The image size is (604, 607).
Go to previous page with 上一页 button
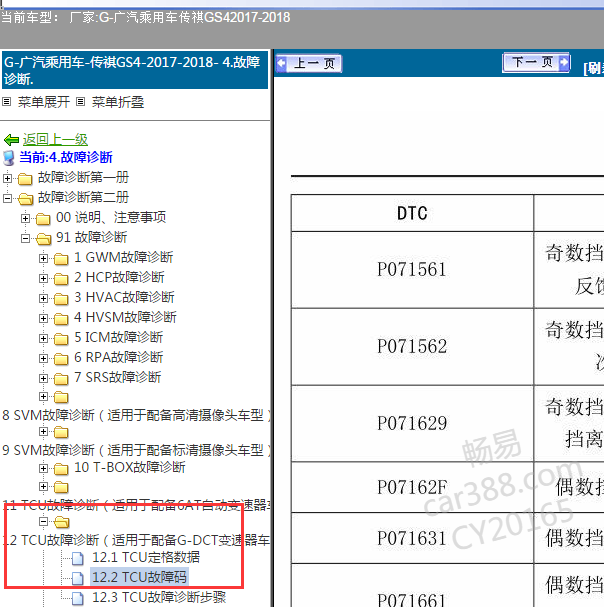click(309, 63)
